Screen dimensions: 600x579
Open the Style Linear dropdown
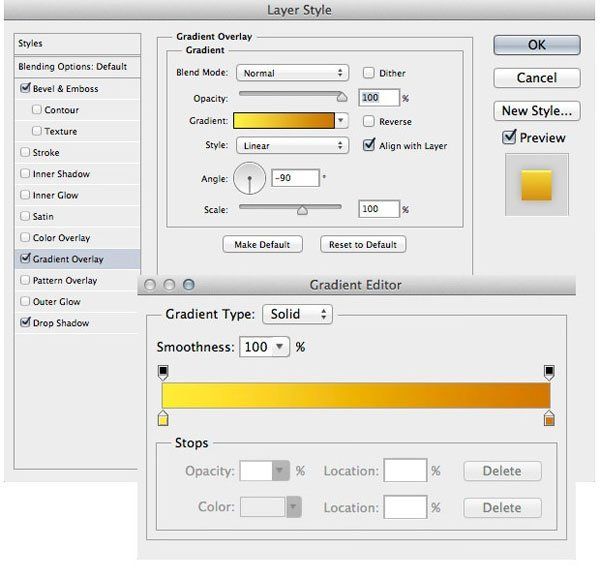(292, 145)
